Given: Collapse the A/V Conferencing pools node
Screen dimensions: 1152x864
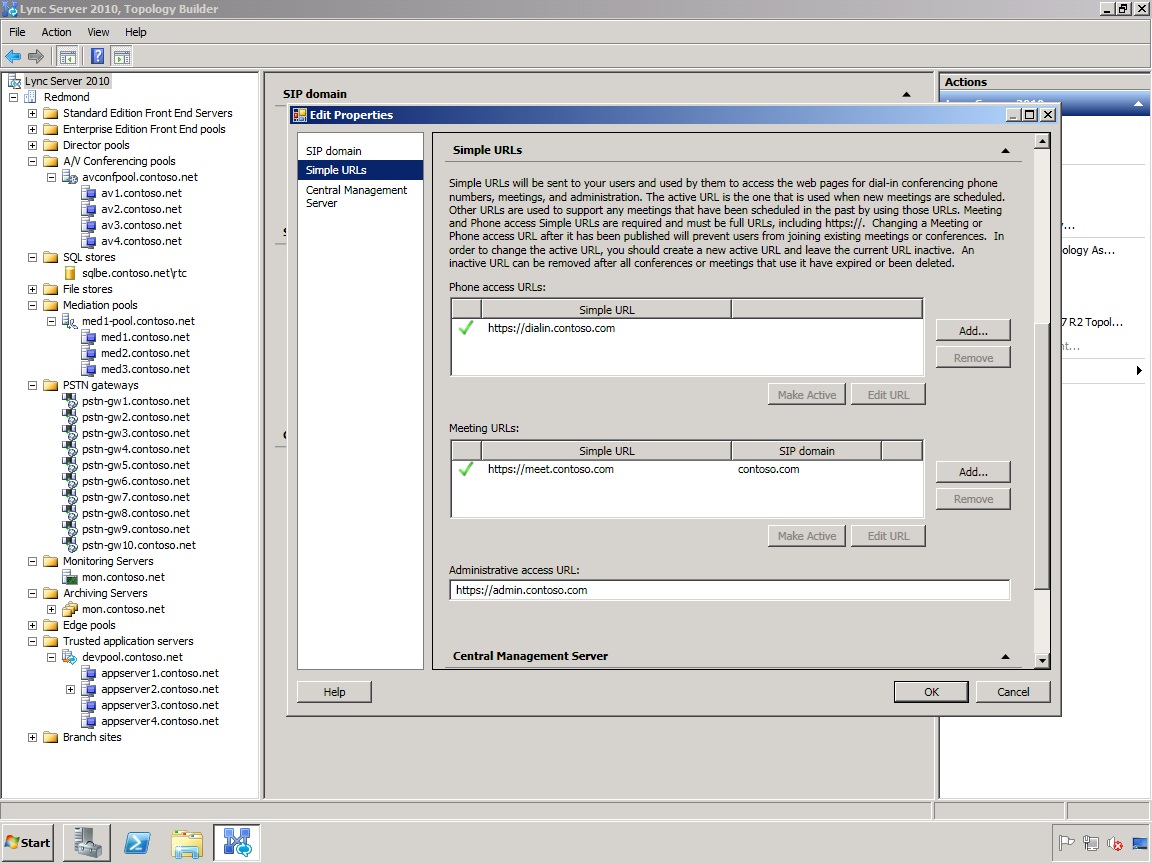Looking at the screenshot, I should click(32, 161).
